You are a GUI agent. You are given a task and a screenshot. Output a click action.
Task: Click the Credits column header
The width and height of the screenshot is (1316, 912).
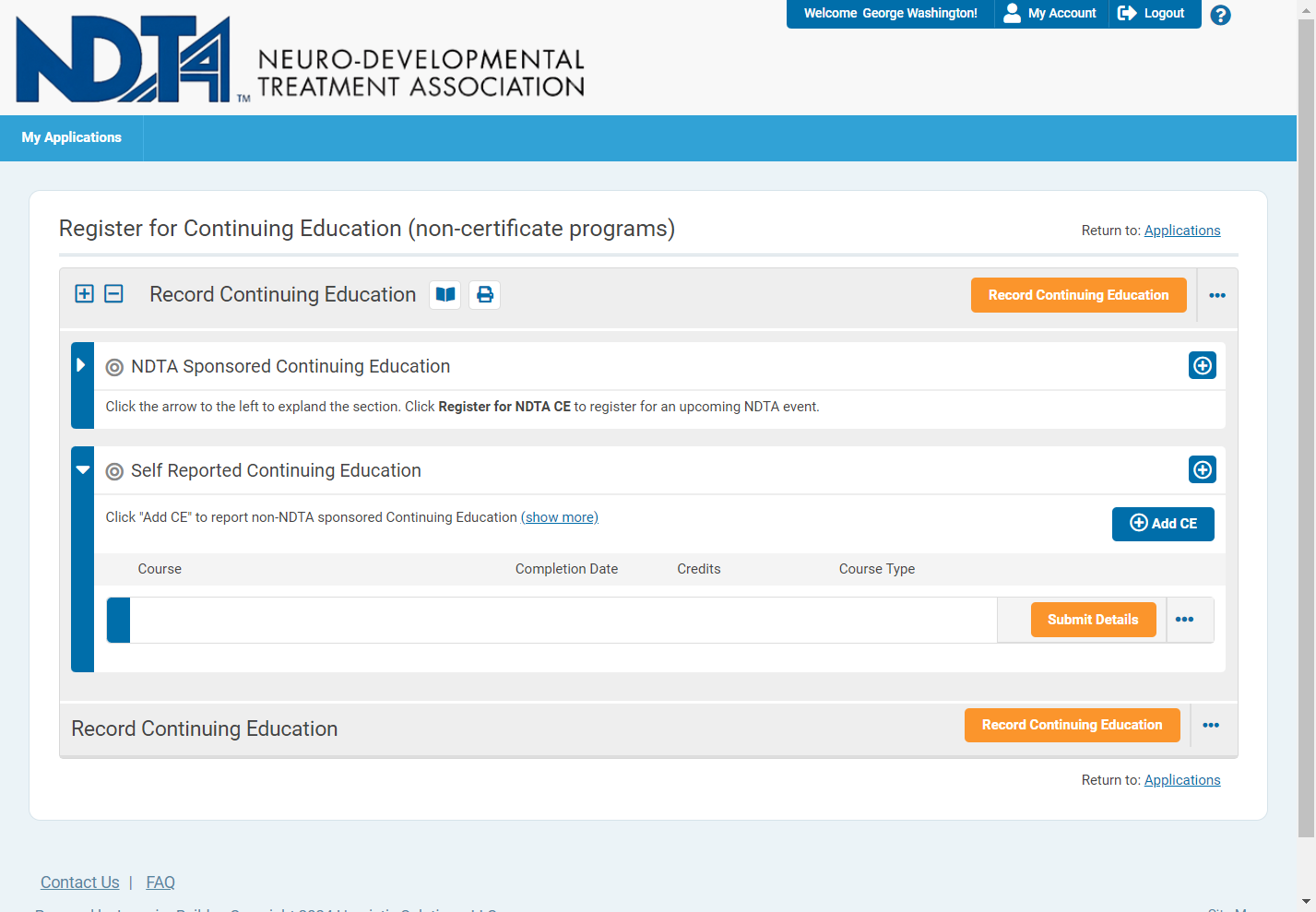[699, 569]
